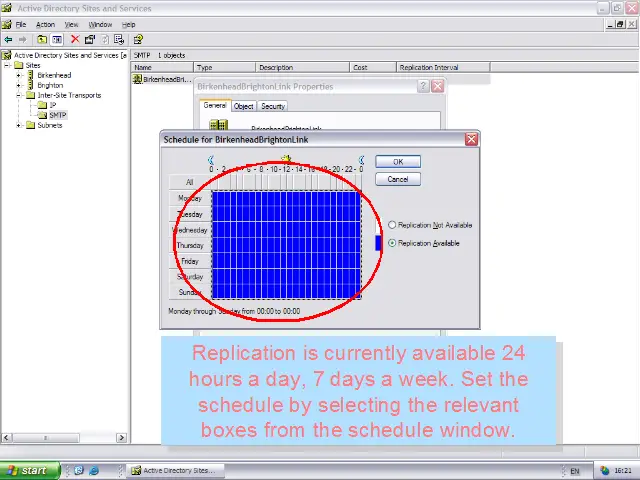Screen dimensions: 640x480
Task: Click the Properties toolbar icon
Action: pyautogui.click(x=90, y=39)
